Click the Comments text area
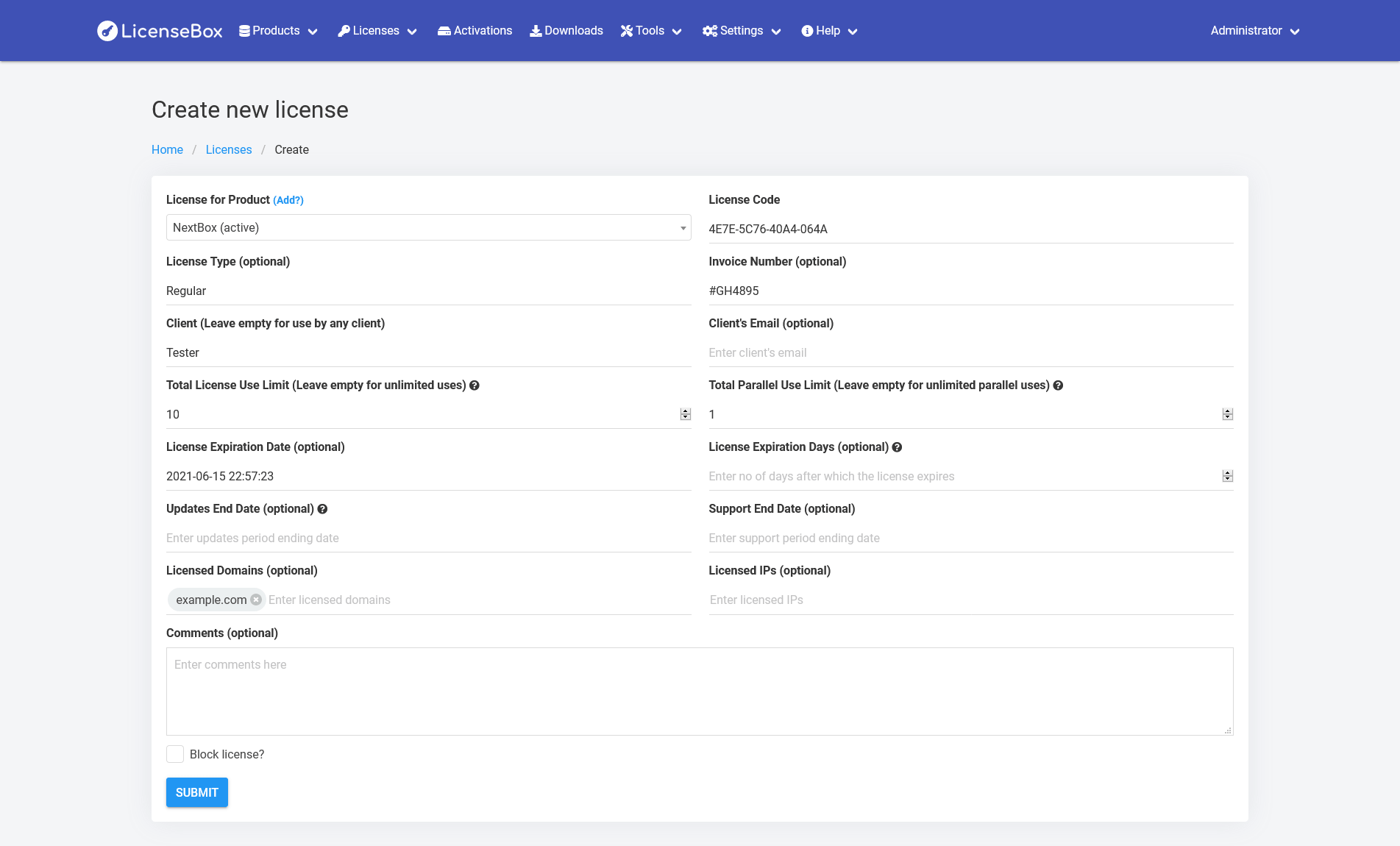 [x=700, y=692]
